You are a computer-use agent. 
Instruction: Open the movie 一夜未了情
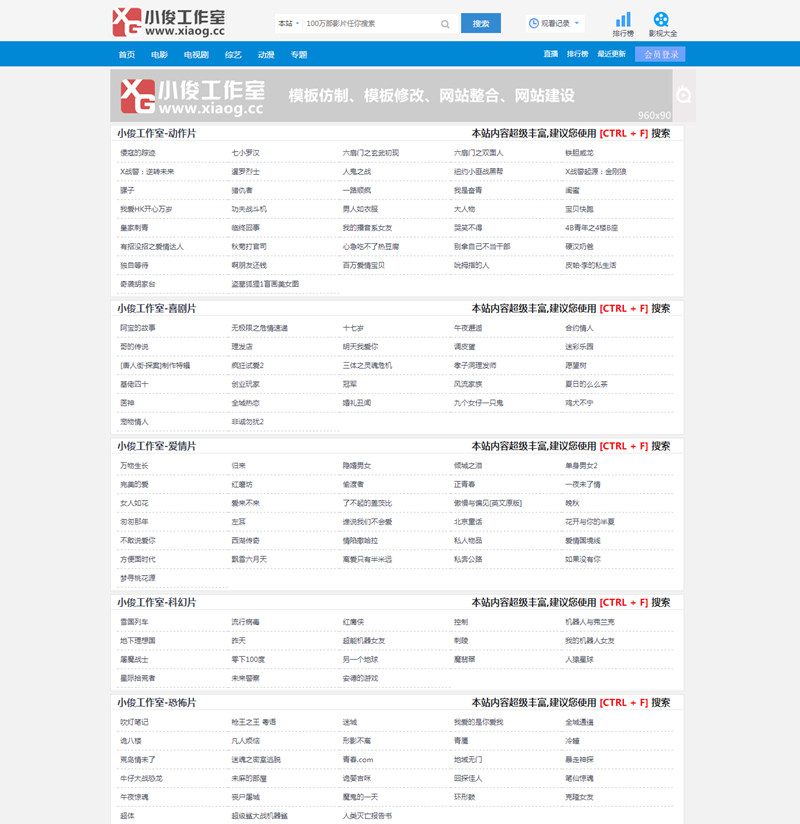pyautogui.click(x=583, y=485)
